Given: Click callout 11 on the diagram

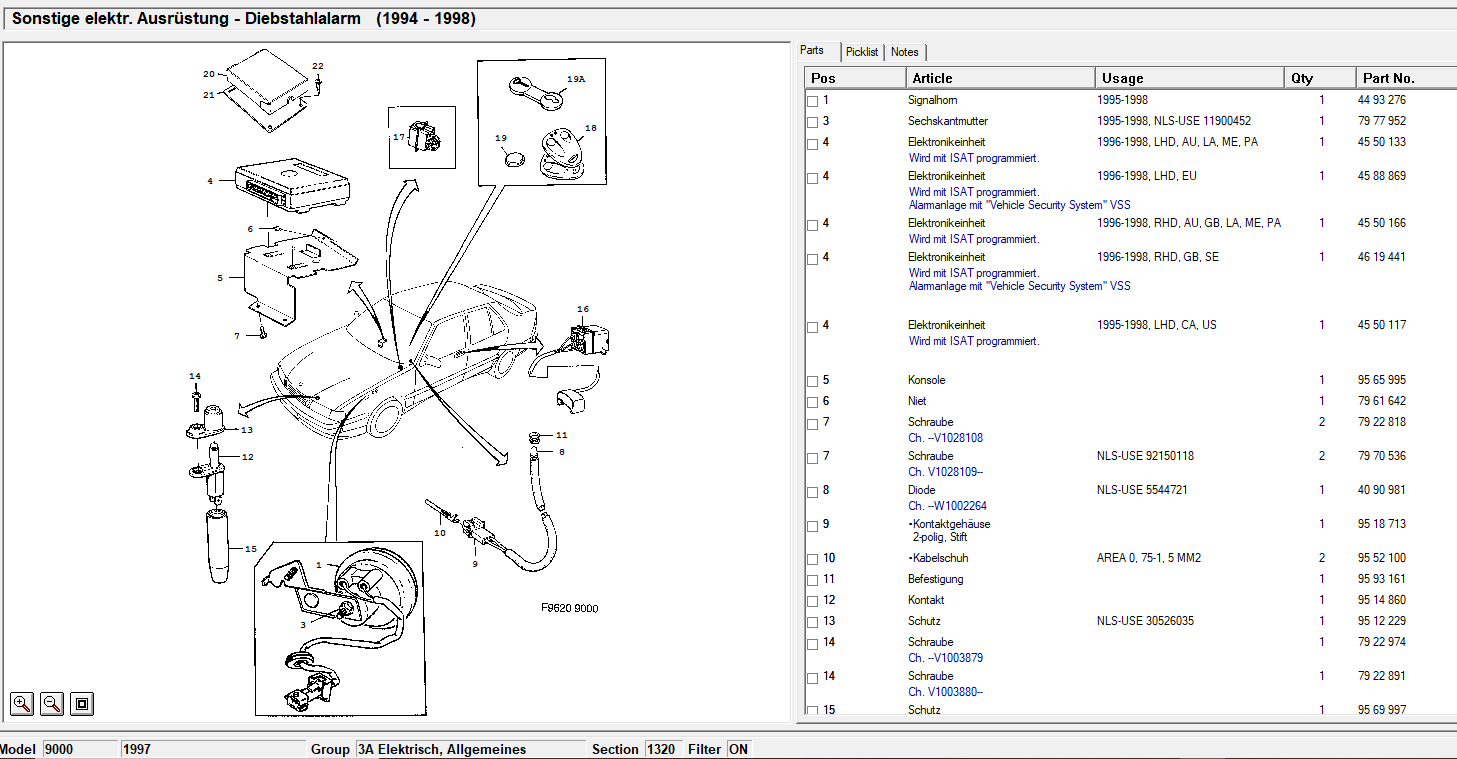Looking at the screenshot, I should tap(561, 435).
